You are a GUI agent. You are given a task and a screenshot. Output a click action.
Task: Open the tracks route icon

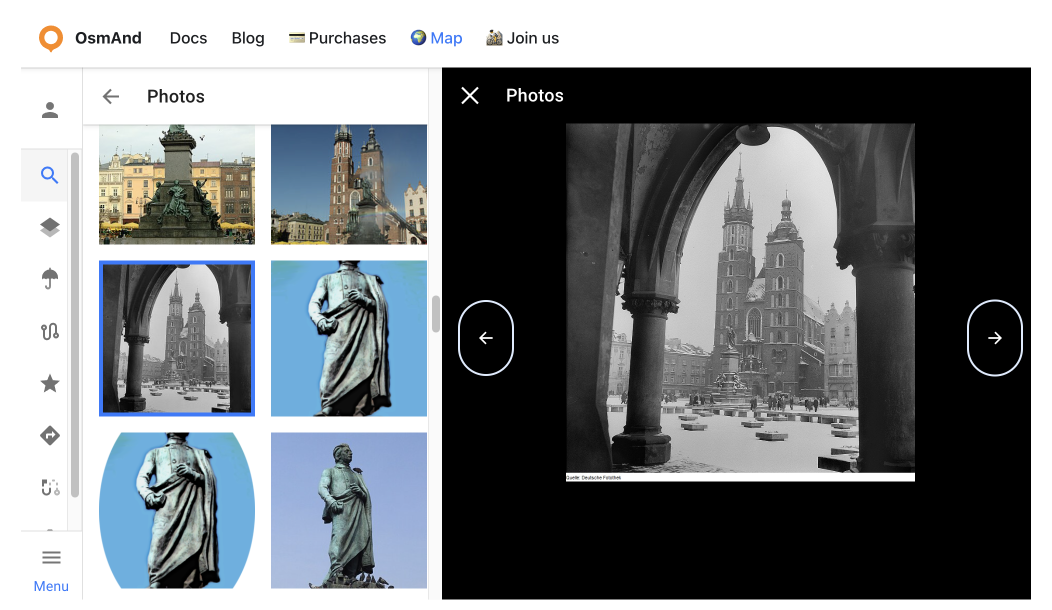click(50, 332)
